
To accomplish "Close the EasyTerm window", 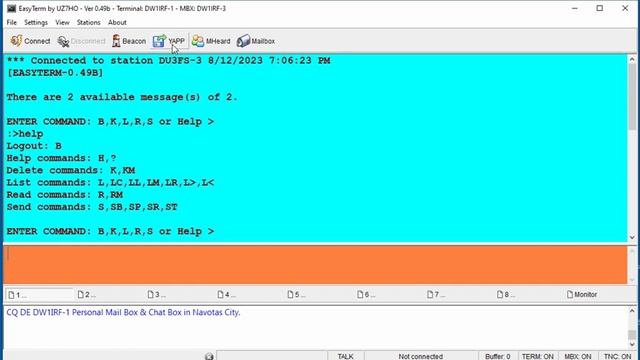I will (625, 8).
